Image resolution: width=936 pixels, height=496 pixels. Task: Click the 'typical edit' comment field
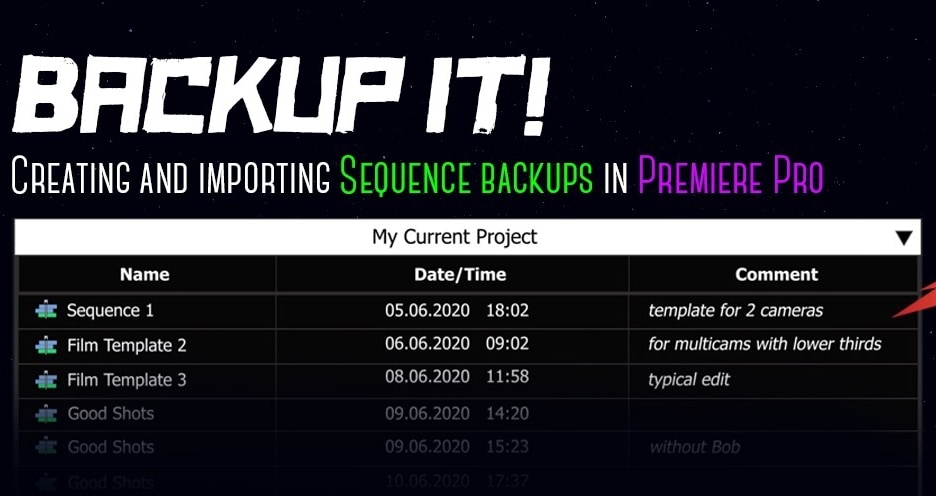click(x=689, y=380)
